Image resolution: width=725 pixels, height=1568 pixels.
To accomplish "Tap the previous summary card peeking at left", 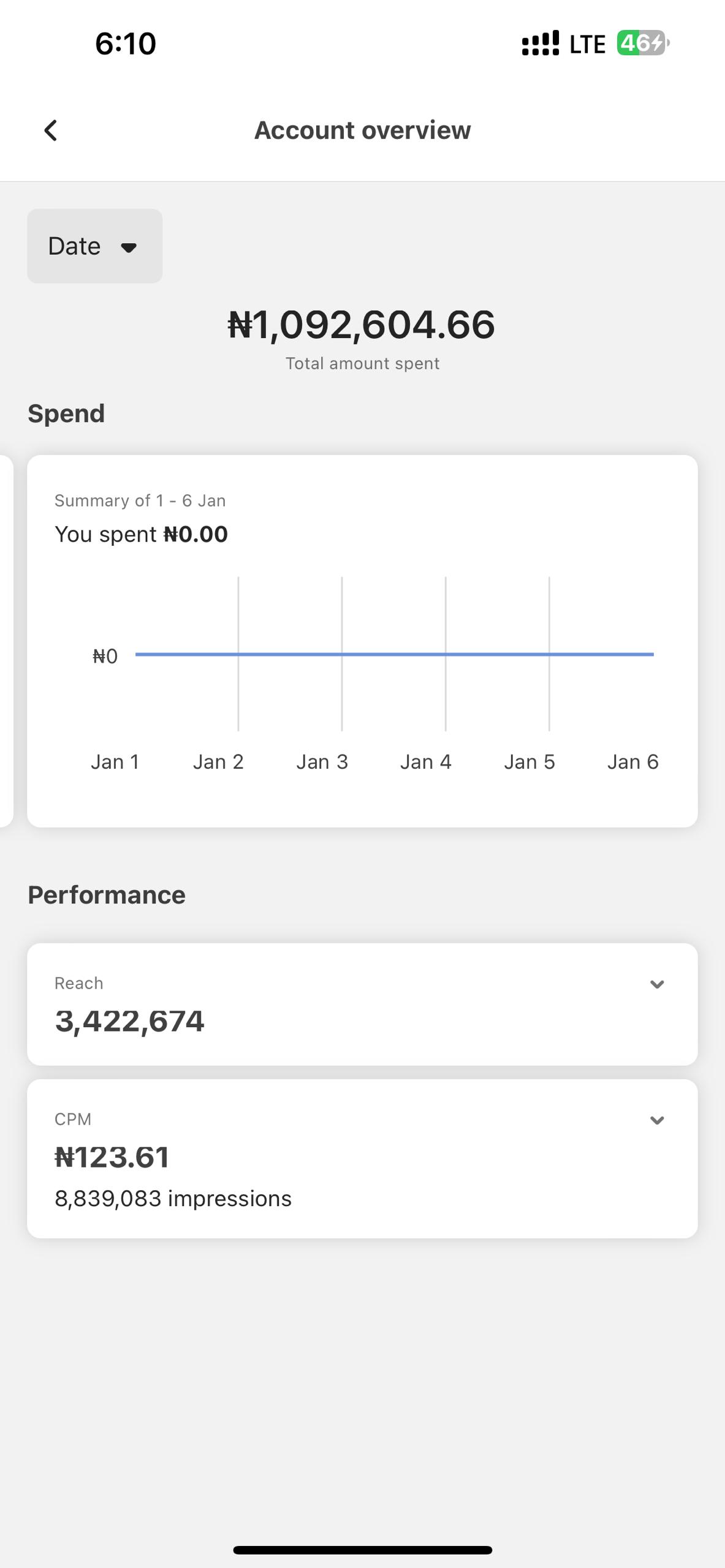I will 6,641.
